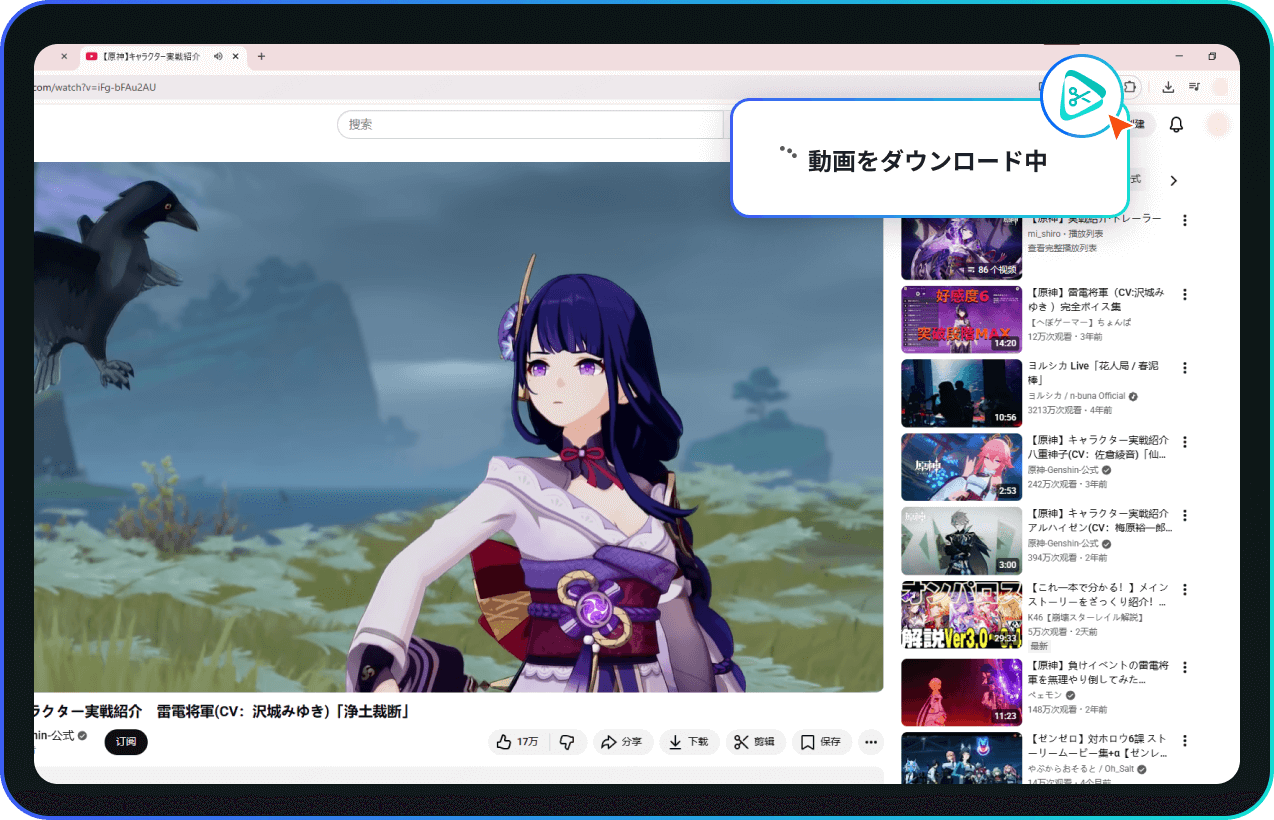The width and height of the screenshot is (1274, 820).
Task: Open more actions ellipsis under video
Action: (x=871, y=742)
